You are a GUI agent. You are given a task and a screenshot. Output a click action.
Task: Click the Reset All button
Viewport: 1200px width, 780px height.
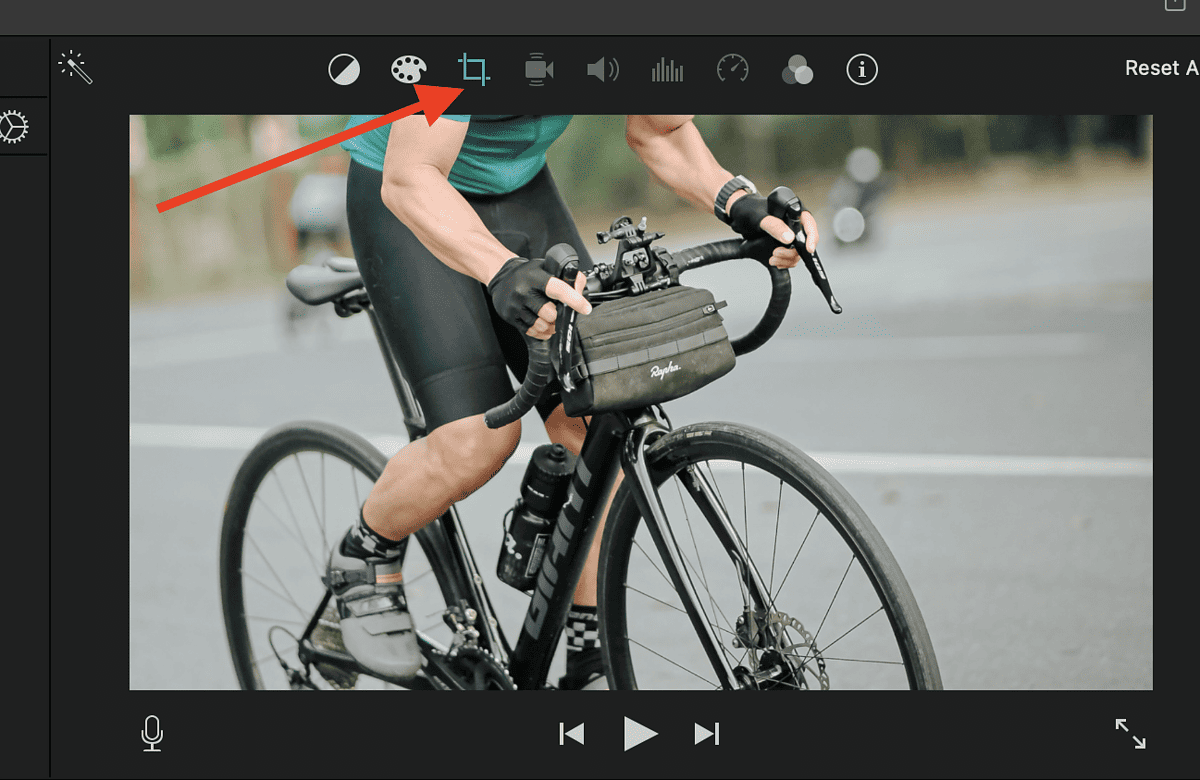coord(1162,68)
